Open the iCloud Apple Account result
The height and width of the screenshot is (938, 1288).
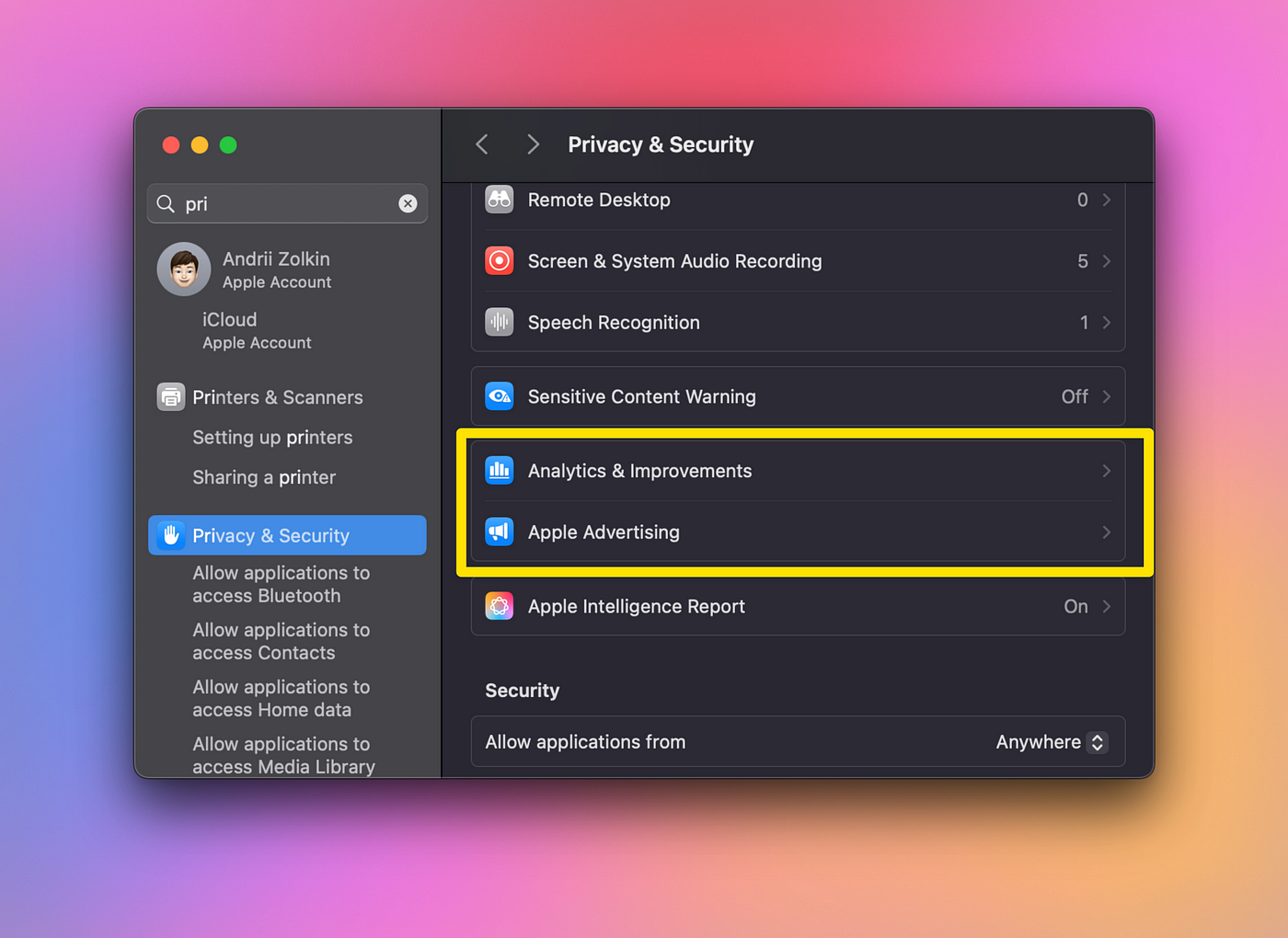tap(257, 330)
